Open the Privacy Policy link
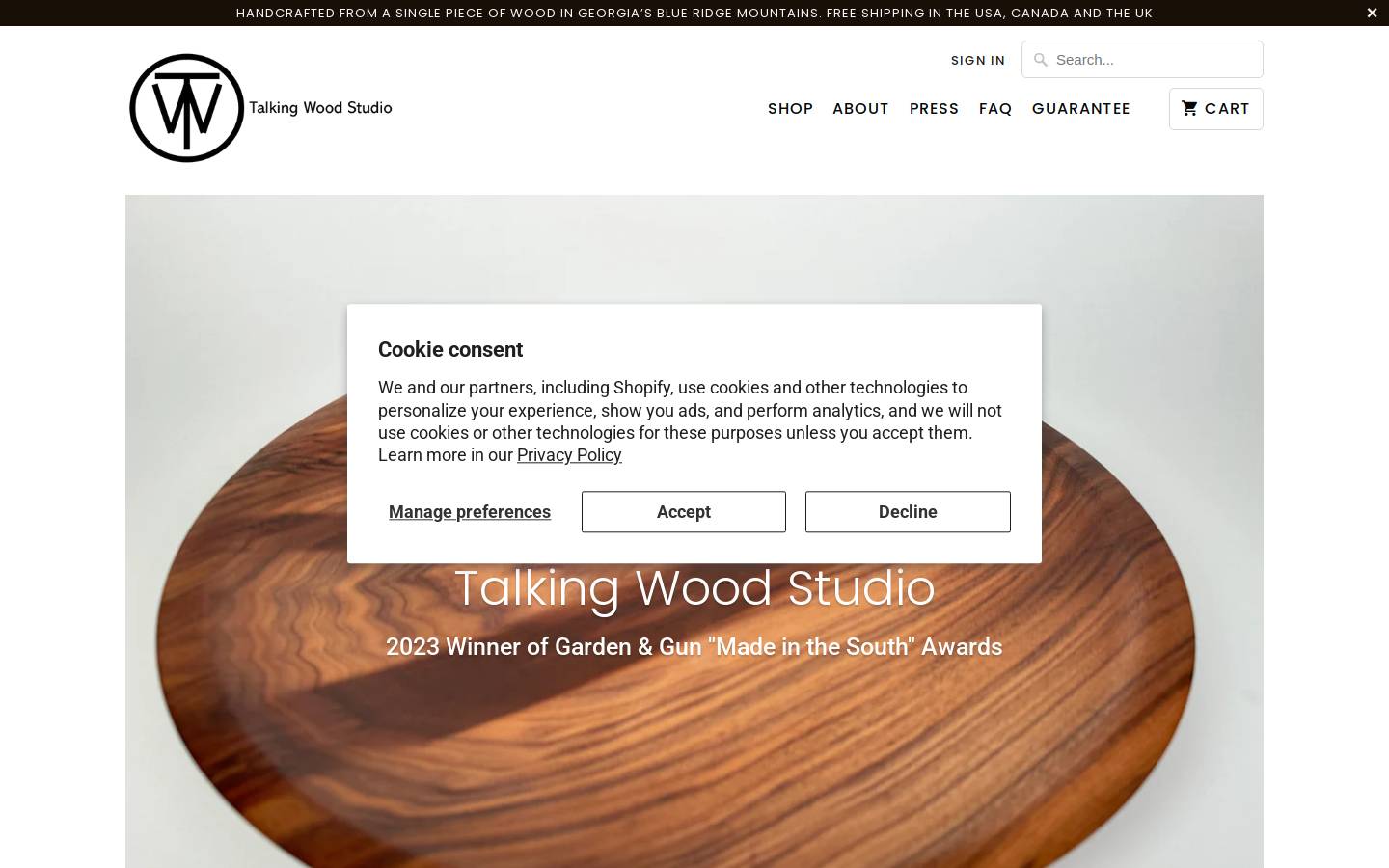 [569, 455]
